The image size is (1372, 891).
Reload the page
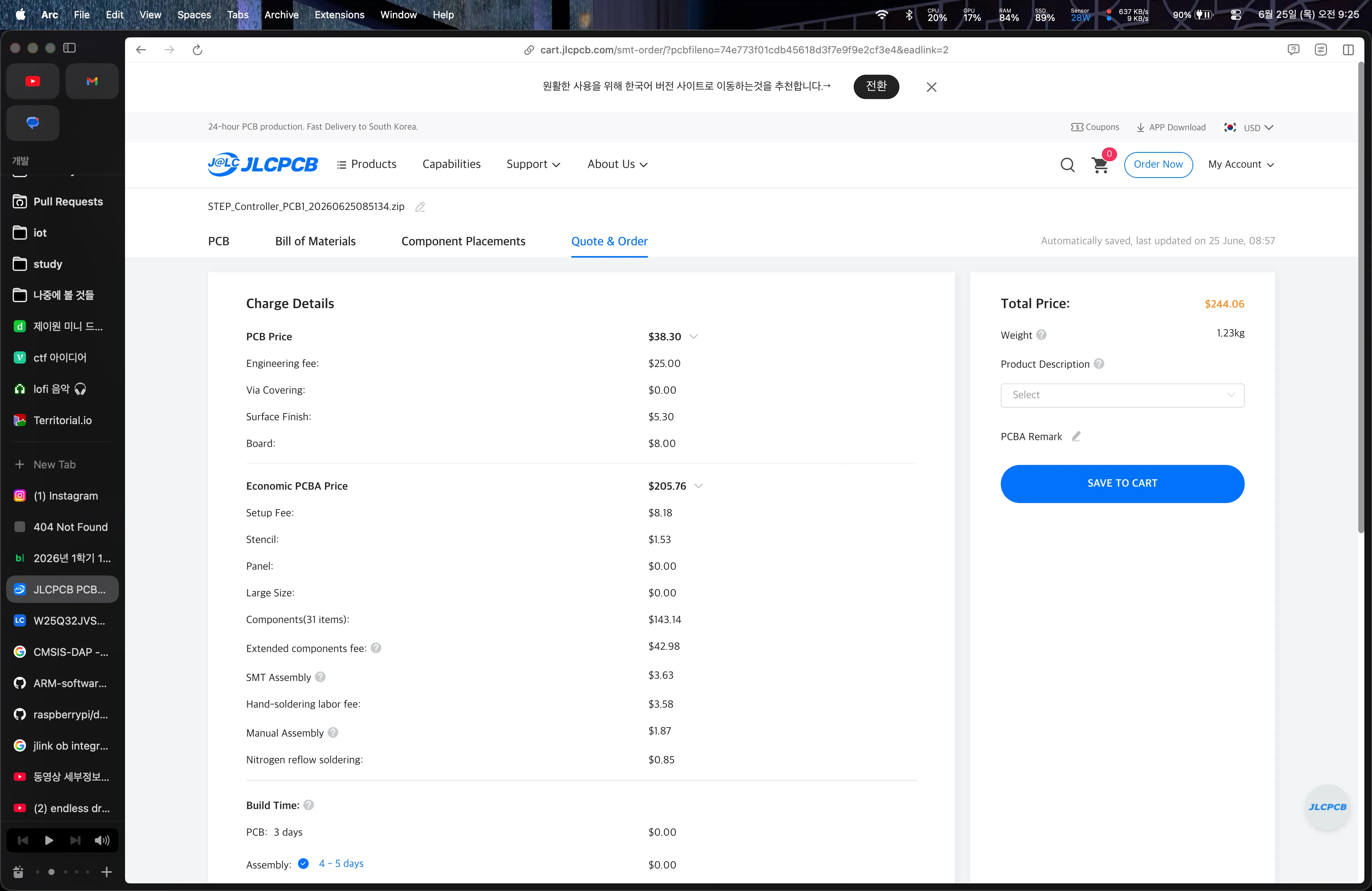point(197,50)
